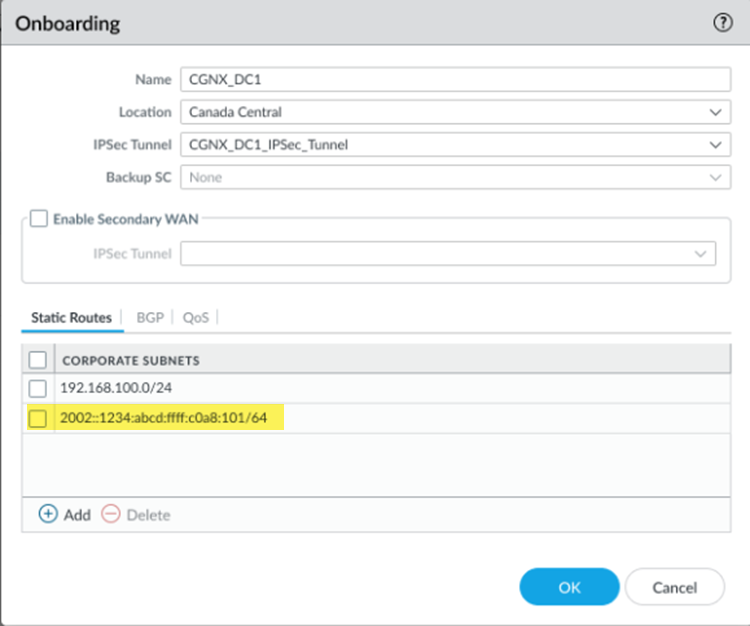Click the plus icon to add route

(48, 514)
